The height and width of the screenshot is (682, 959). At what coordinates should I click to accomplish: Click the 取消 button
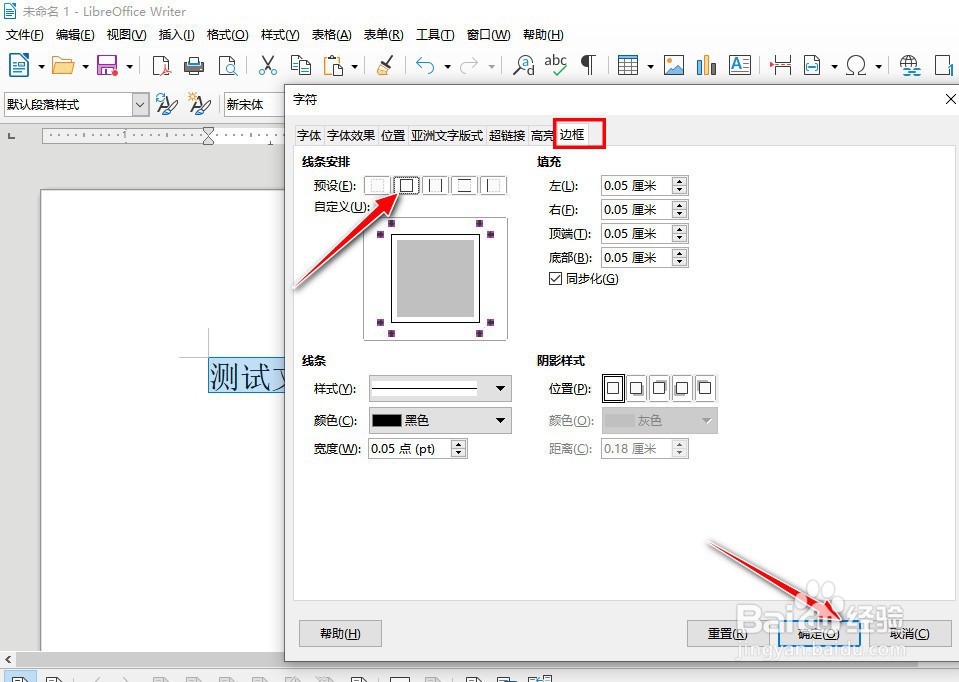(x=910, y=634)
